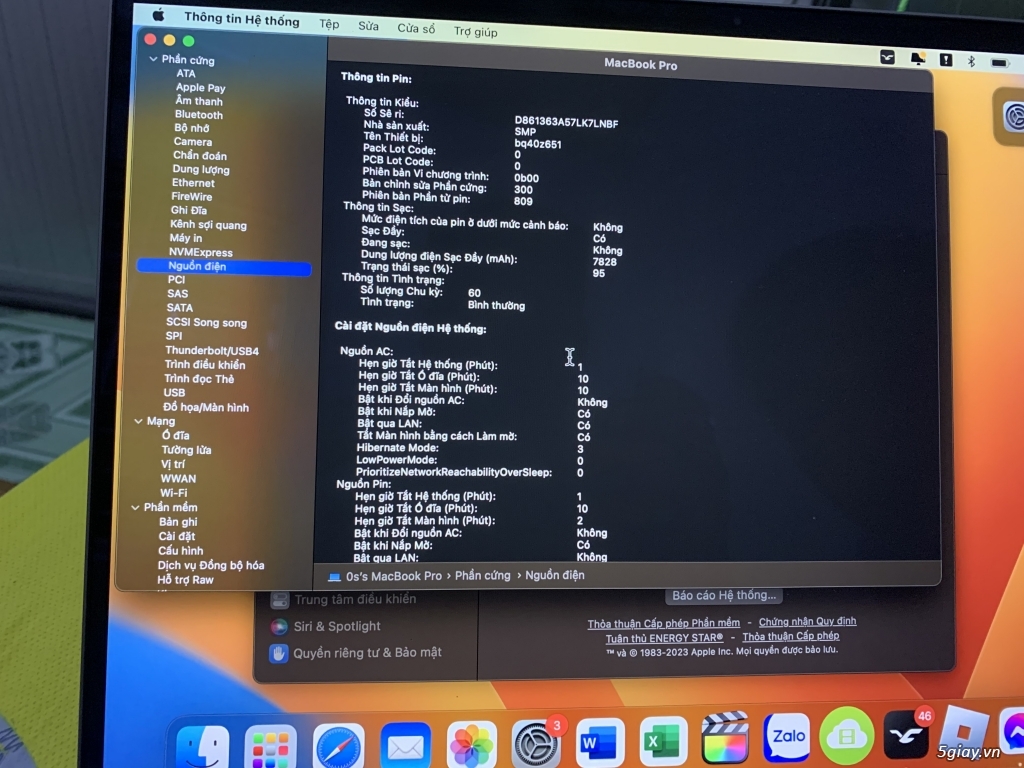Select Cài đặt under Phần mềm

(x=176, y=536)
